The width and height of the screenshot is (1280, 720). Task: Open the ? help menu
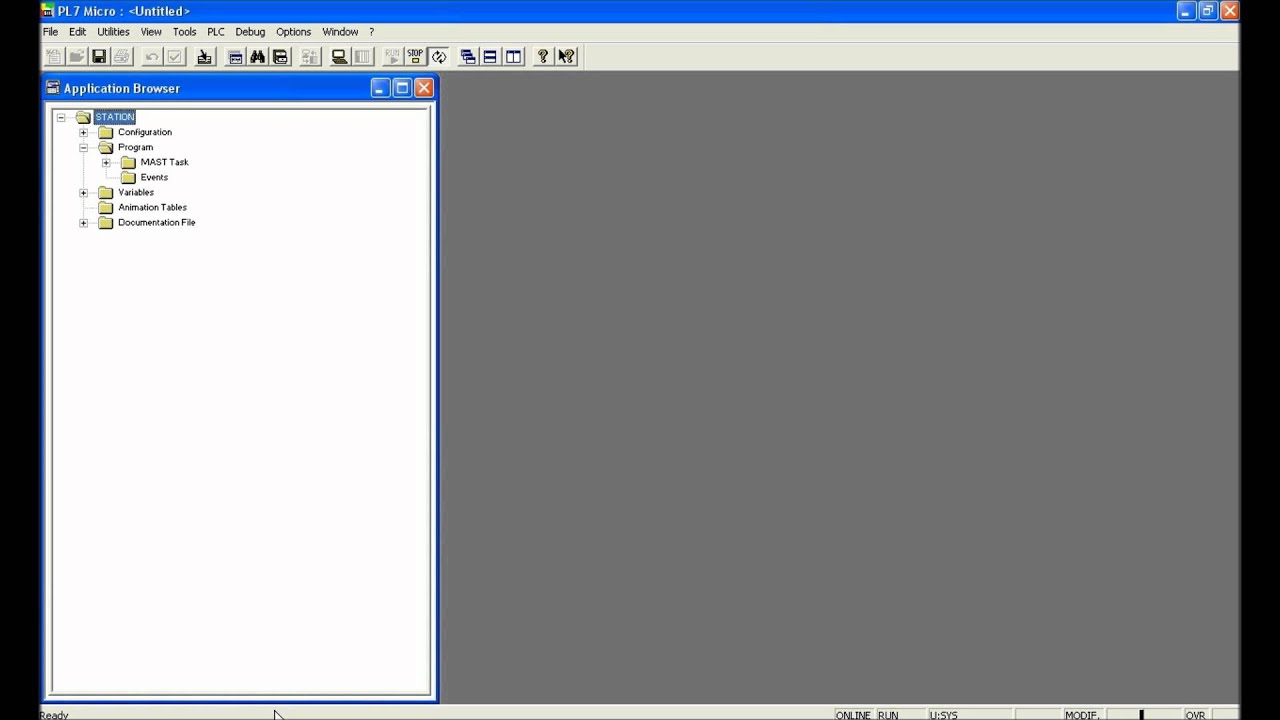click(371, 32)
